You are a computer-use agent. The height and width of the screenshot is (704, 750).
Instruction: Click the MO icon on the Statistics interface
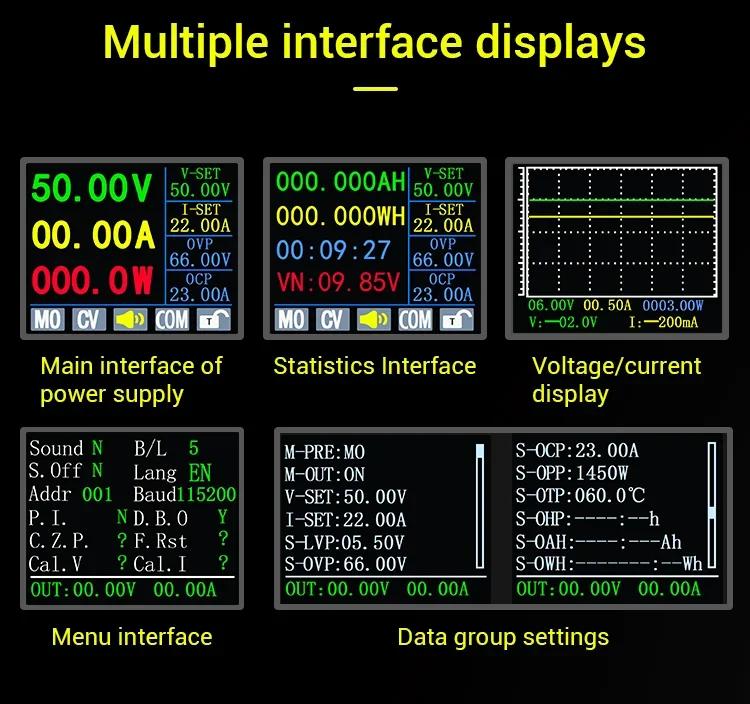pyautogui.click(x=291, y=319)
